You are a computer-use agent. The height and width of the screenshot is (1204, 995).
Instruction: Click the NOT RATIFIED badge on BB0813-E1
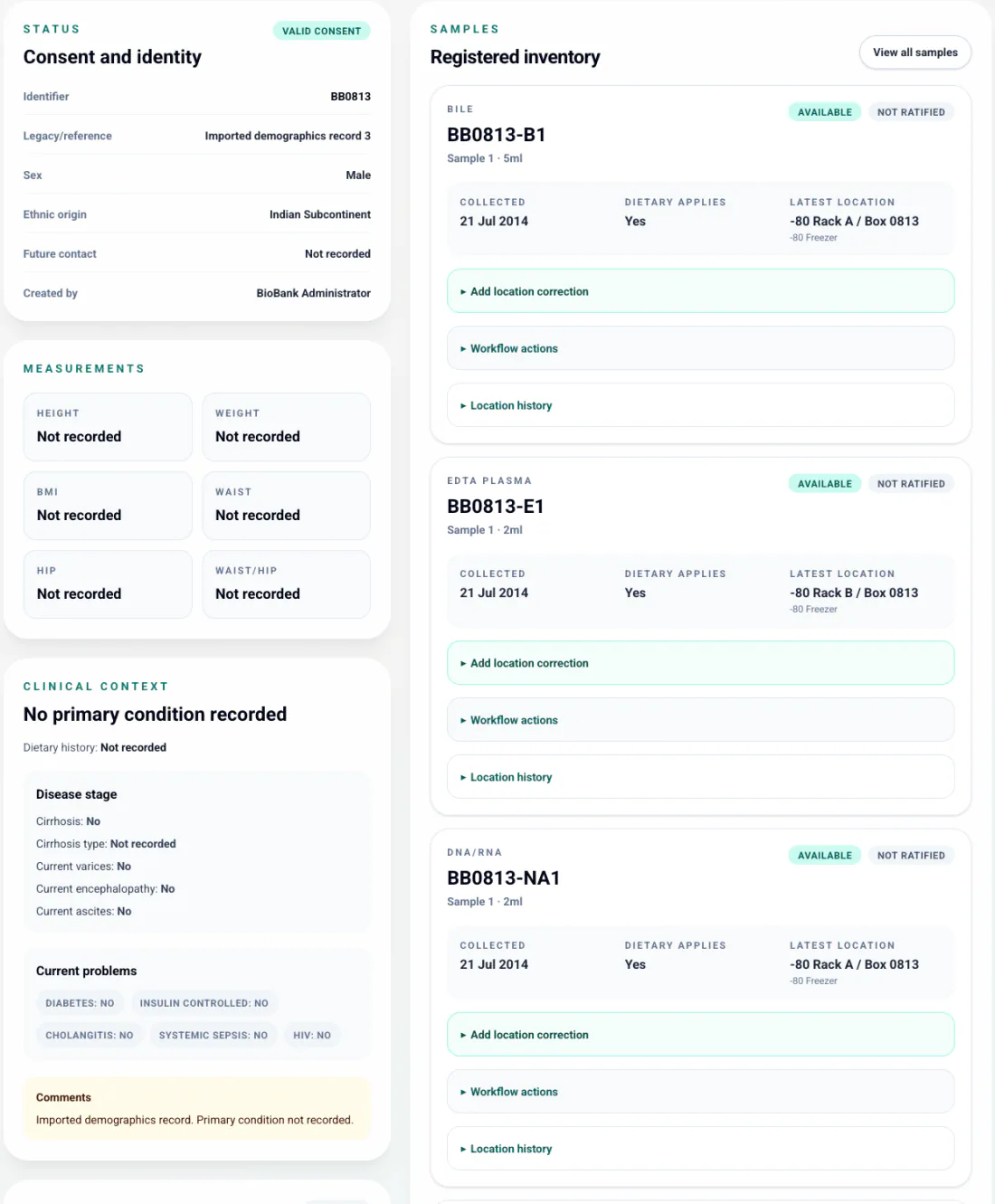[x=911, y=484]
